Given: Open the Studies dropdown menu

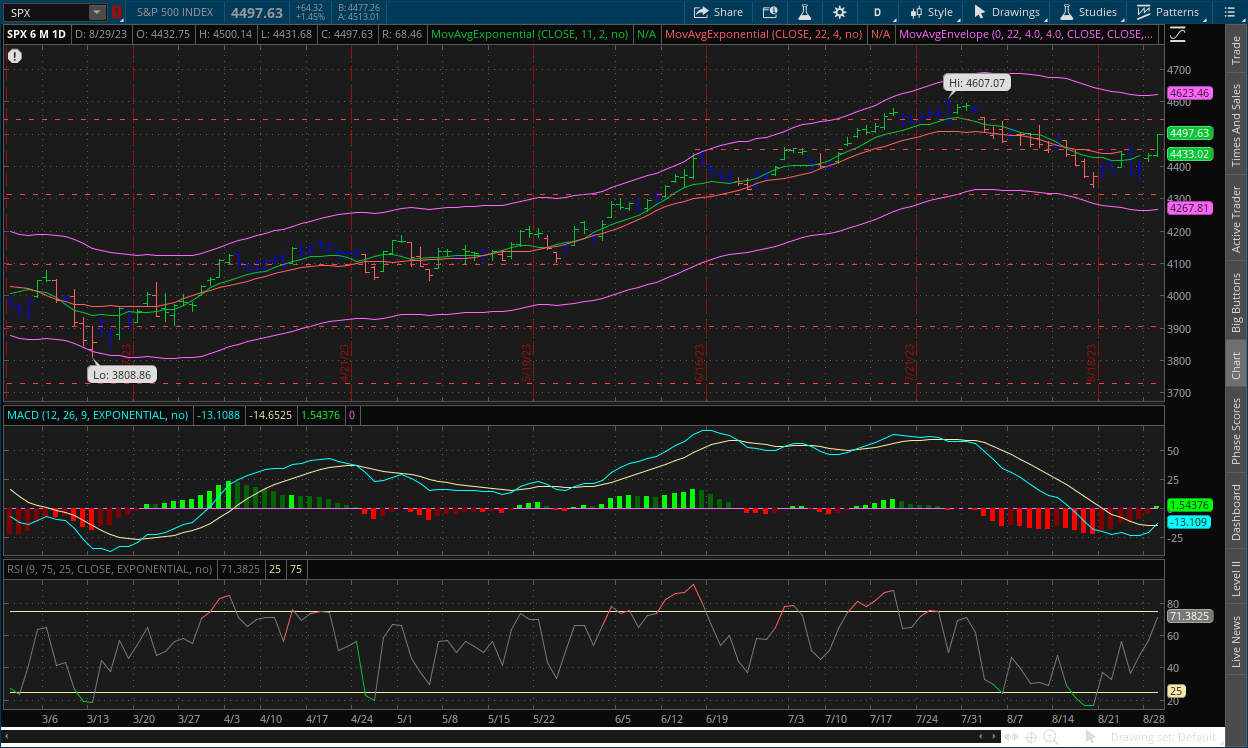Looking at the screenshot, I should pos(1089,12).
